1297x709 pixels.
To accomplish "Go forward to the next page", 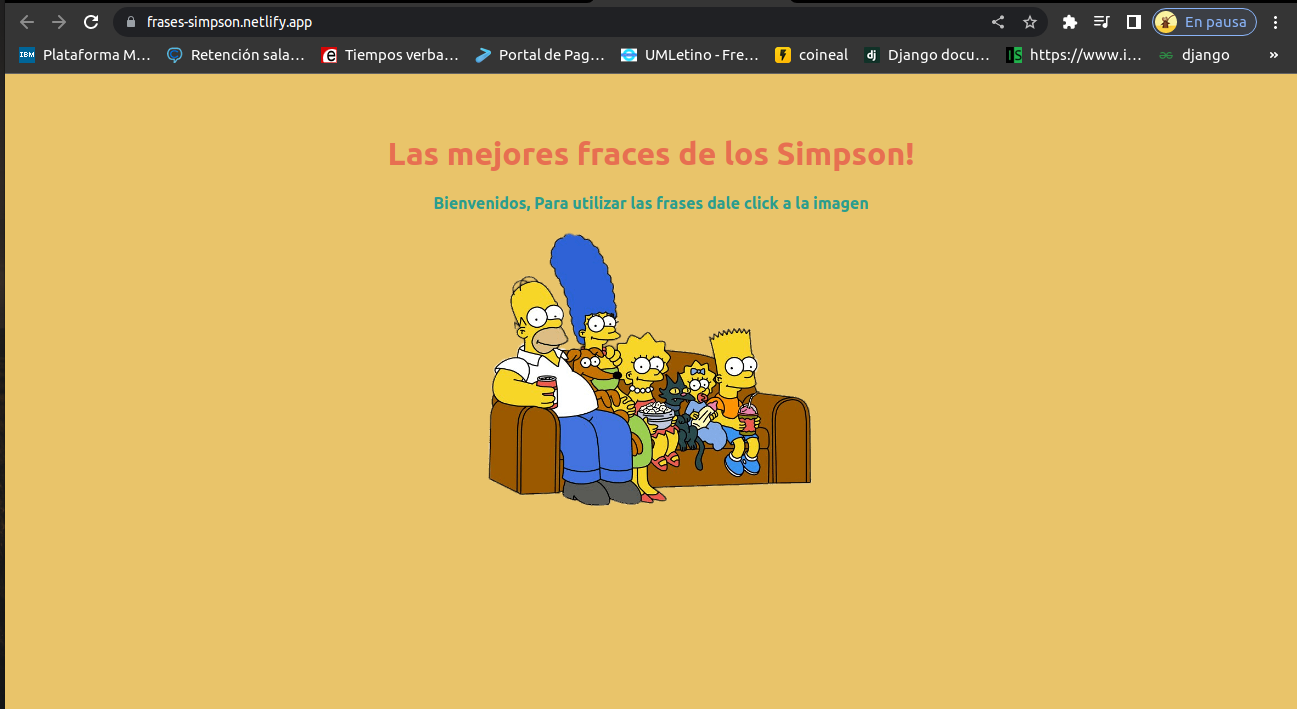I will (59, 22).
